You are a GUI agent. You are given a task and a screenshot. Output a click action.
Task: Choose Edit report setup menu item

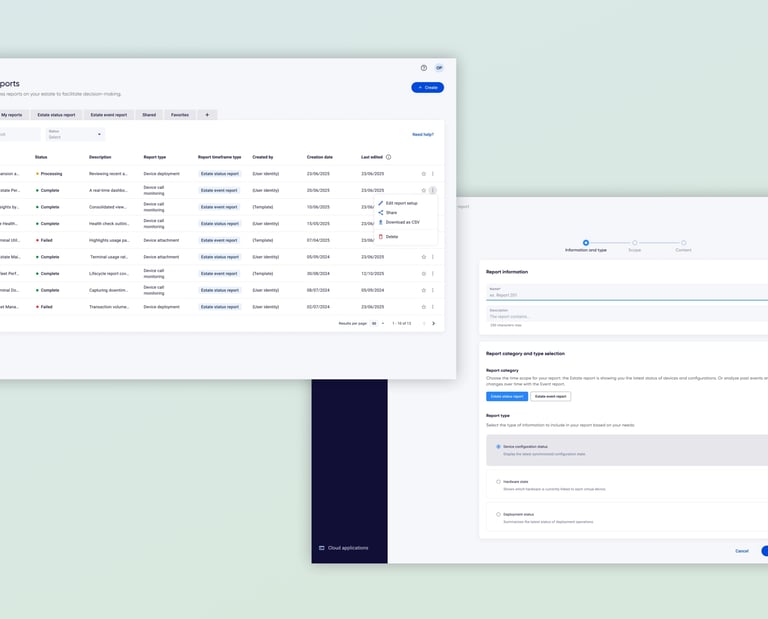406,203
